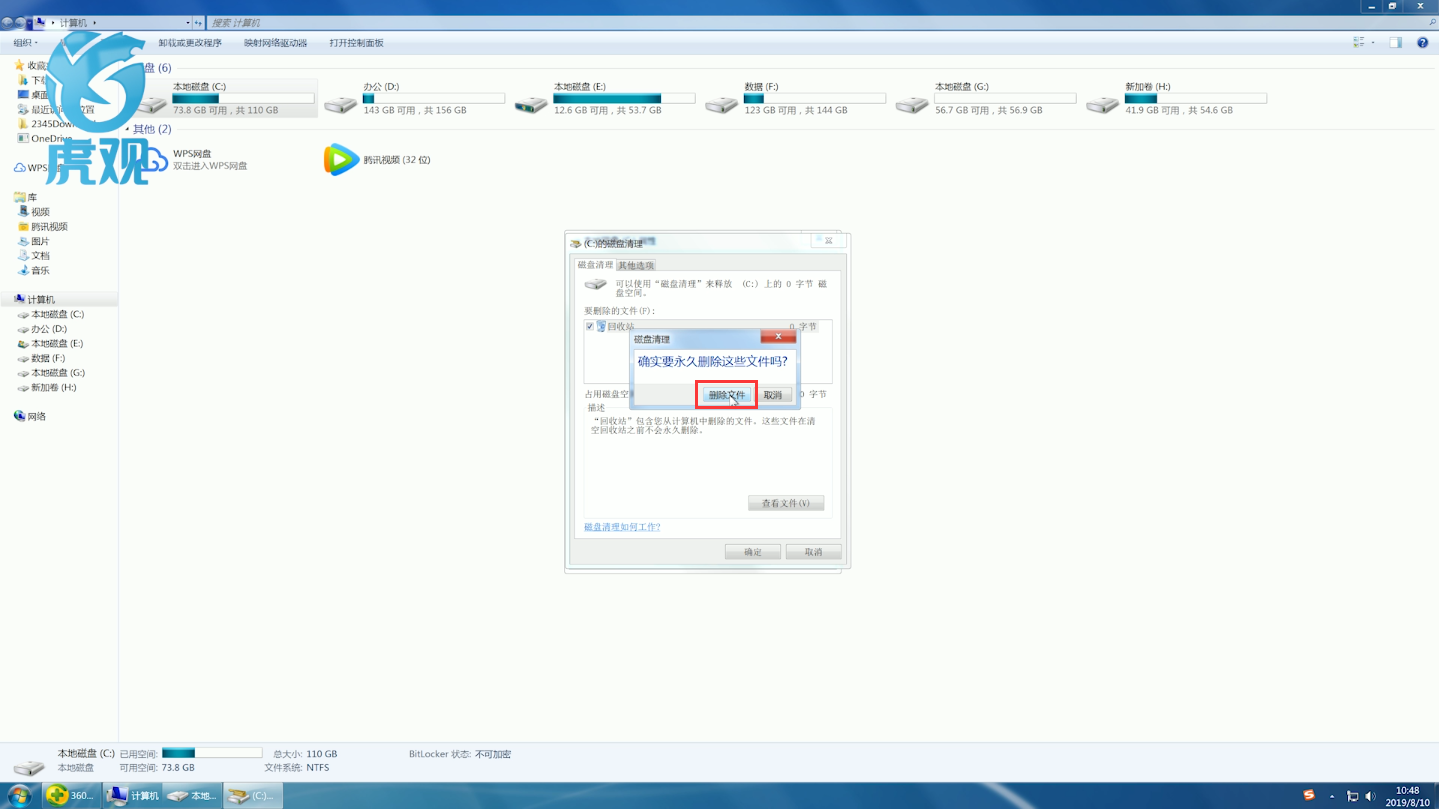This screenshot has height=809, width=1439.
Task: Select 本地磁盘 (C:) in the sidebar tree
Action: click(x=51, y=314)
